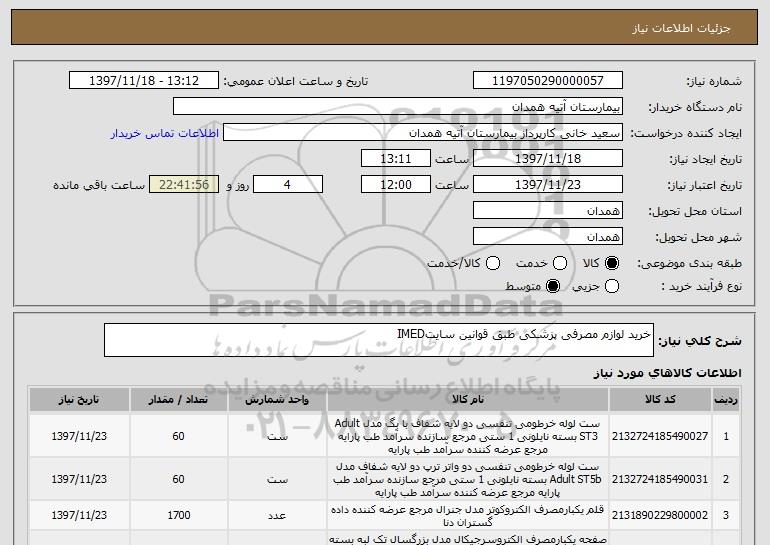Click unit عدد in row 3

pyautogui.click(x=277, y=515)
